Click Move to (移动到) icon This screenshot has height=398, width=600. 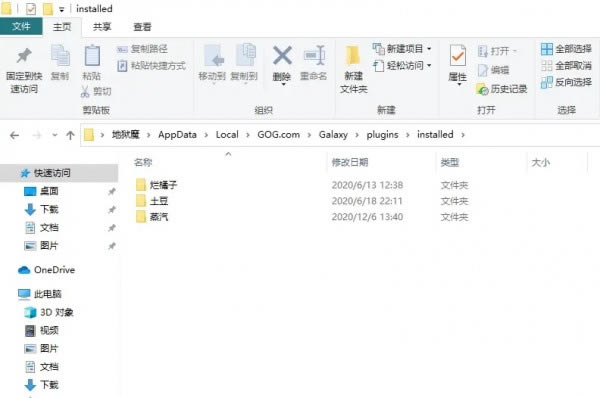coord(214,56)
